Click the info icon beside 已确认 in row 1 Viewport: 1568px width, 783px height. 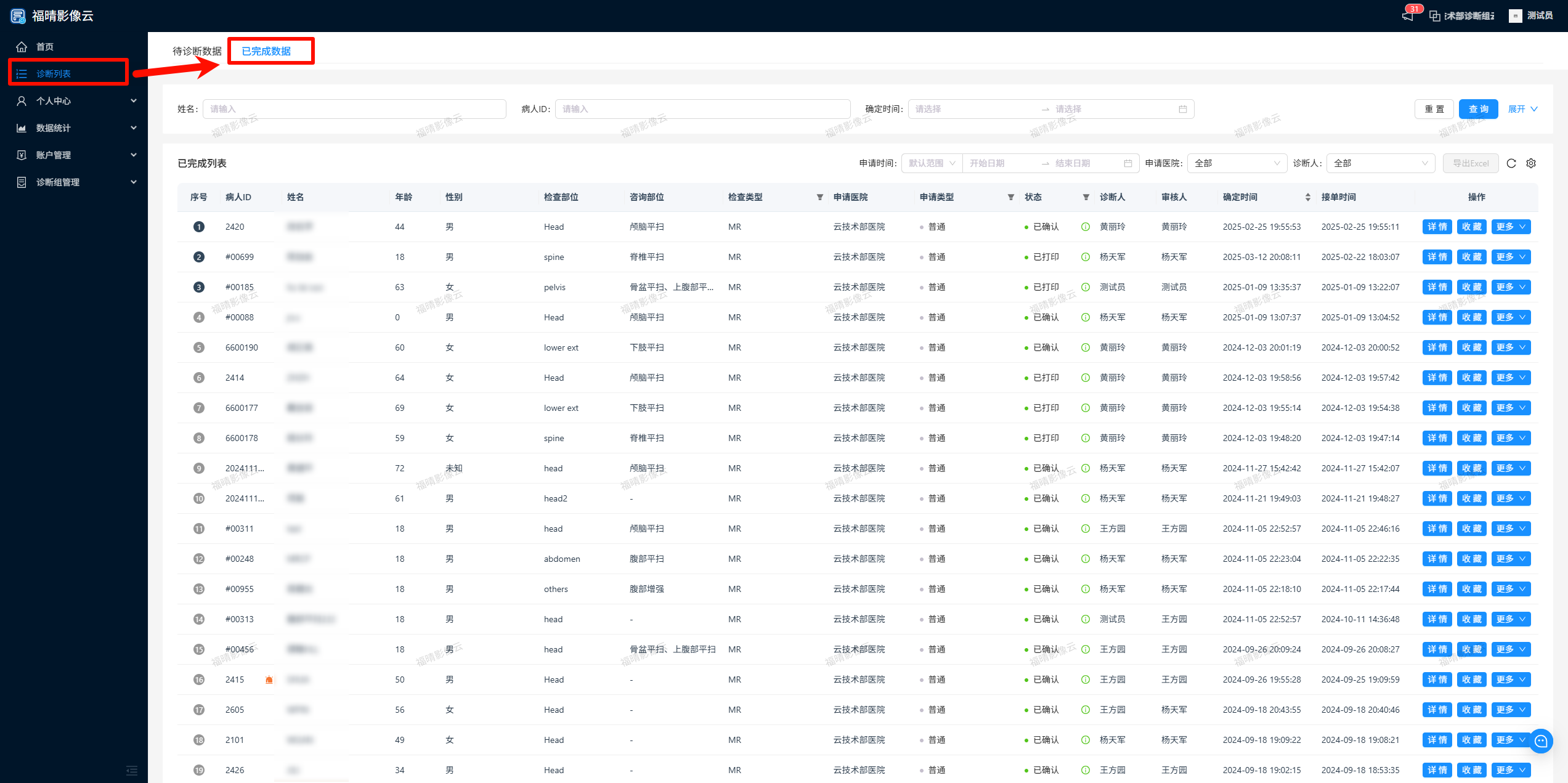point(1086,227)
